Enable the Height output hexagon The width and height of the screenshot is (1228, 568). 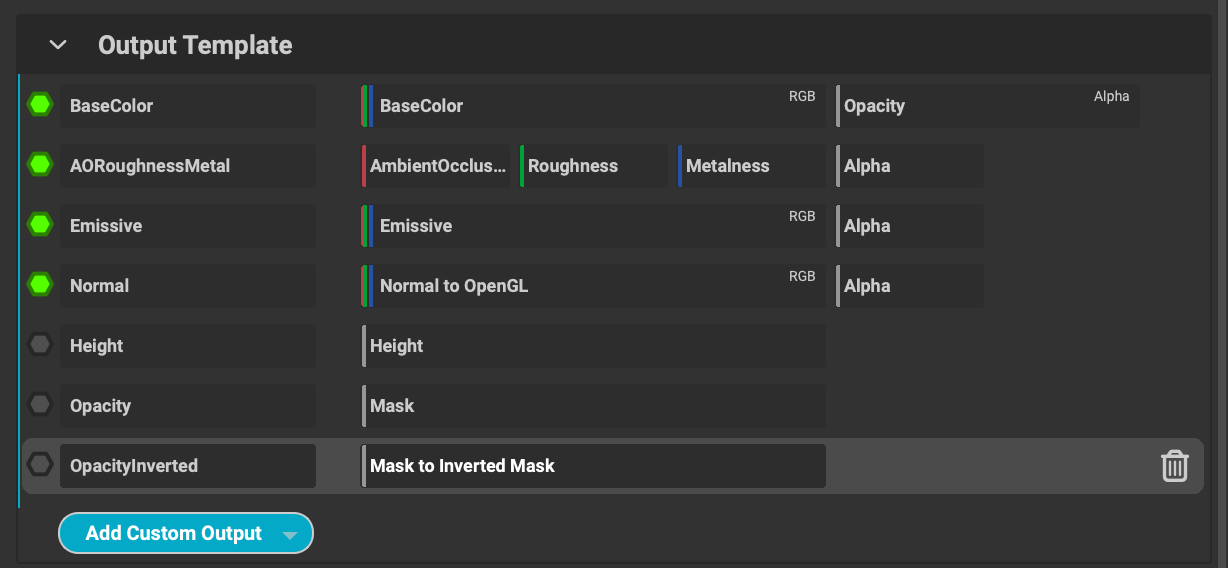(40, 345)
